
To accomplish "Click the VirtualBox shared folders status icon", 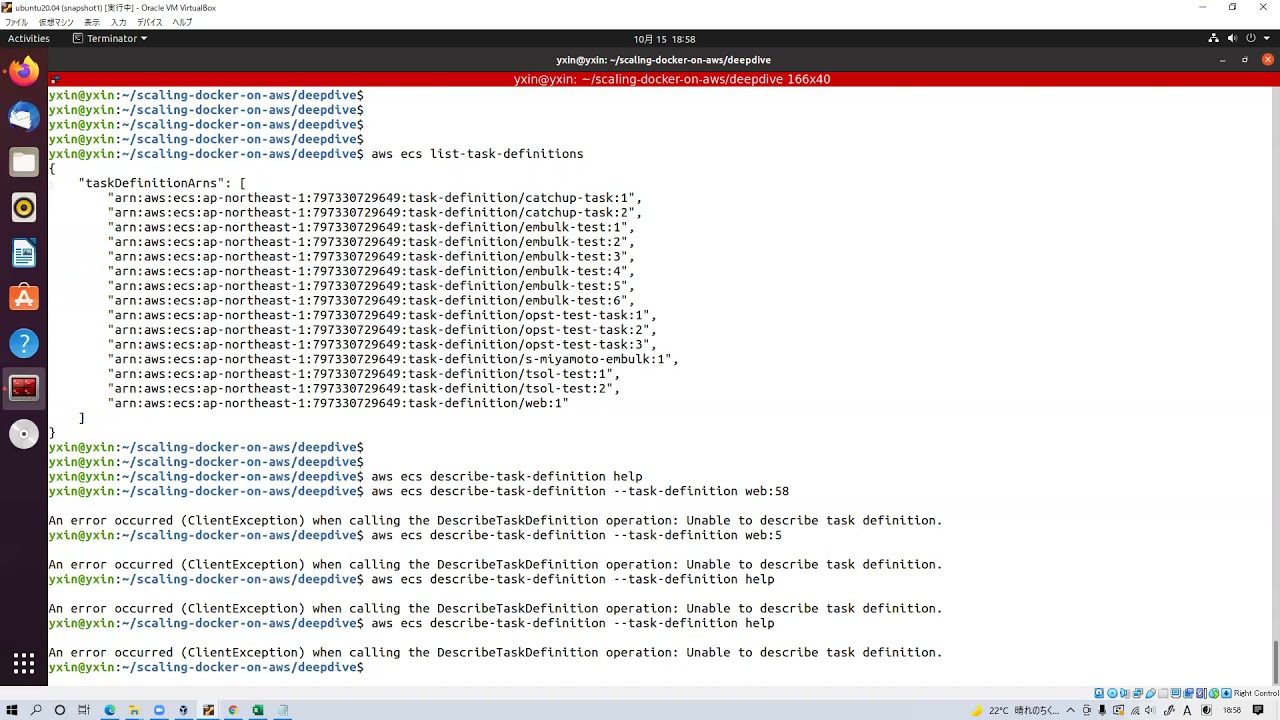I will [x=1163, y=693].
